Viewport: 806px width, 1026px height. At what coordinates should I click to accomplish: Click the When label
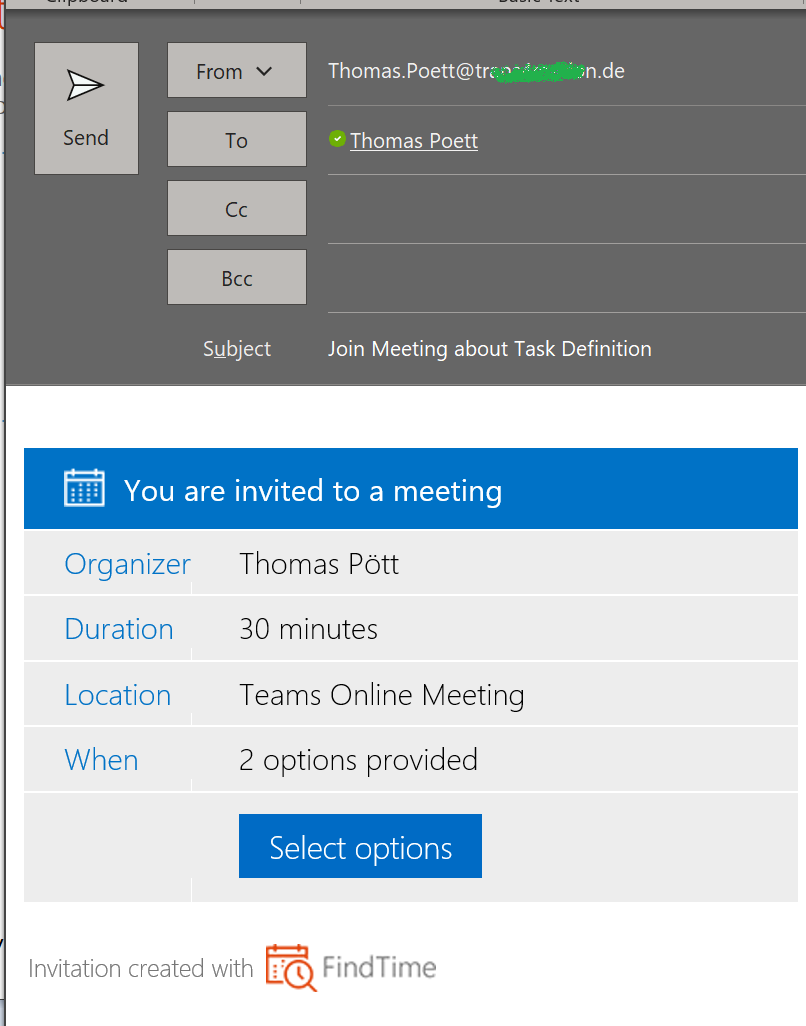[x=100, y=759]
